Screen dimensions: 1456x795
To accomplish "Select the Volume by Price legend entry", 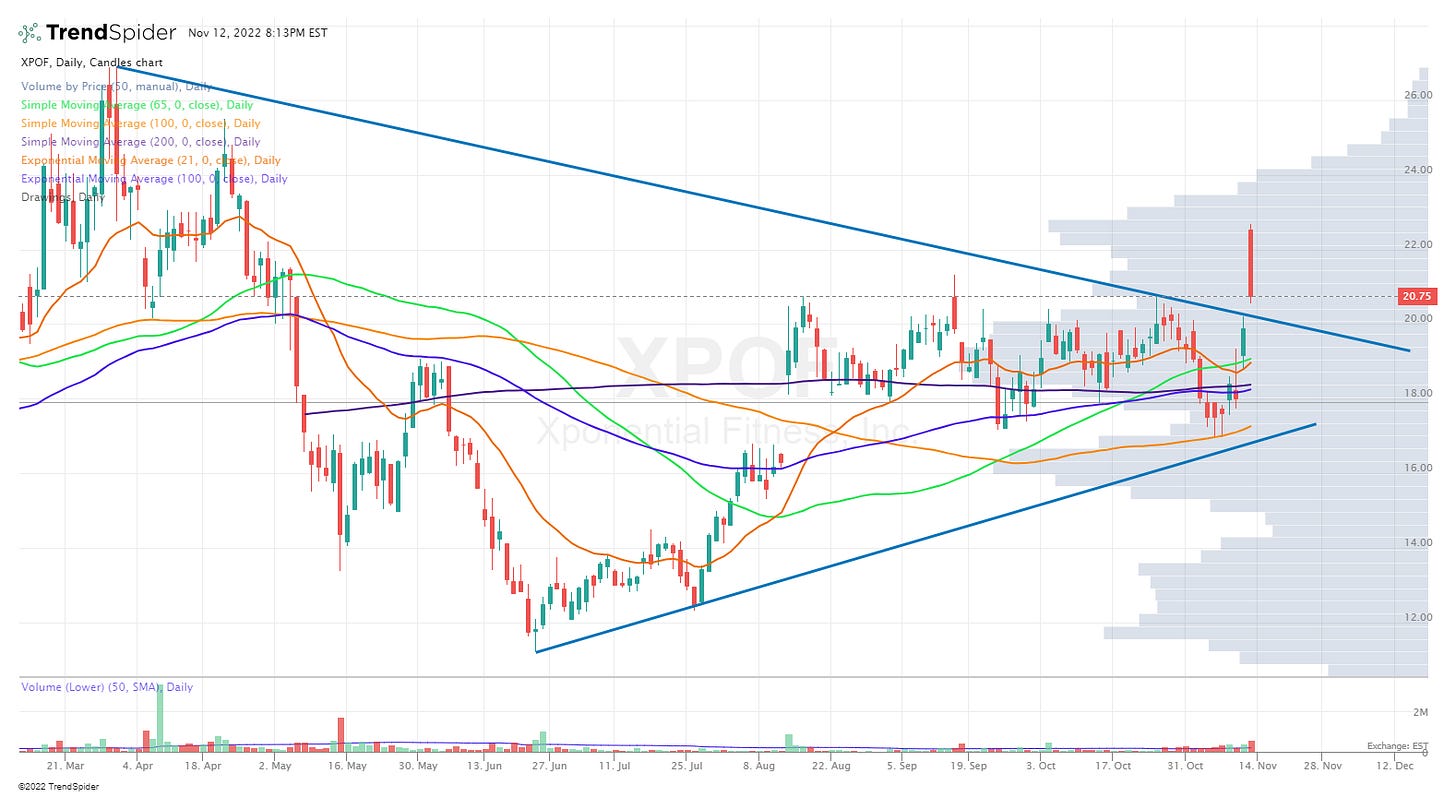I will [117, 86].
